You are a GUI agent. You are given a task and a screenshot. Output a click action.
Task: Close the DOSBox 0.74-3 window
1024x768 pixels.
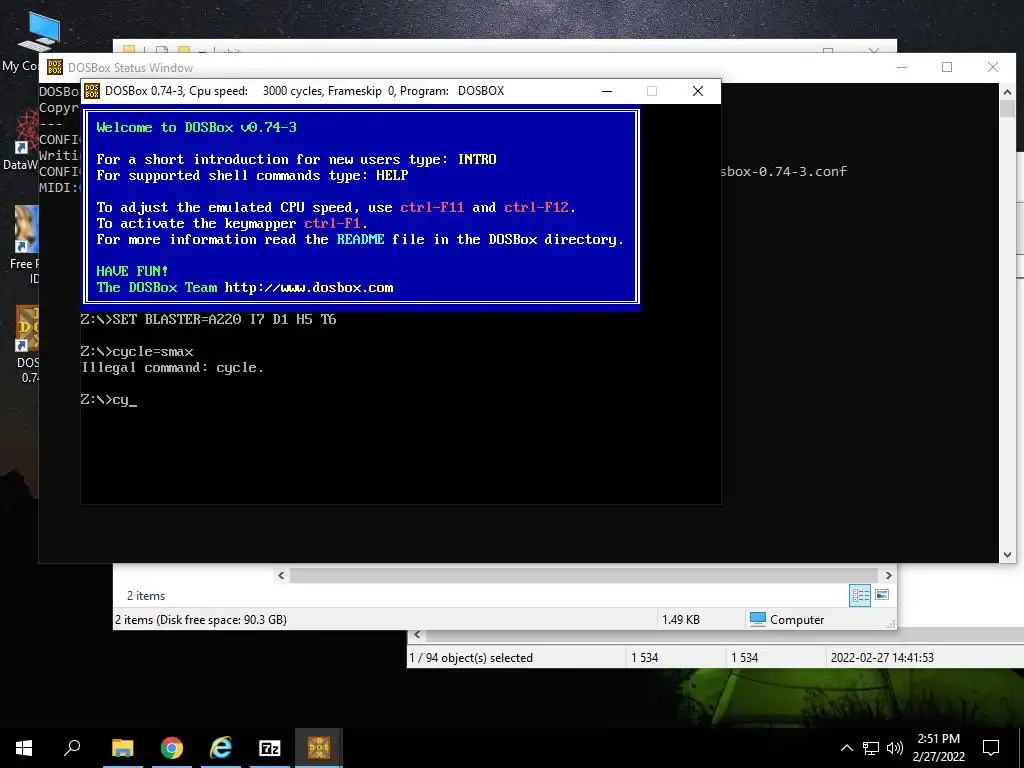pyautogui.click(x=697, y=91)
